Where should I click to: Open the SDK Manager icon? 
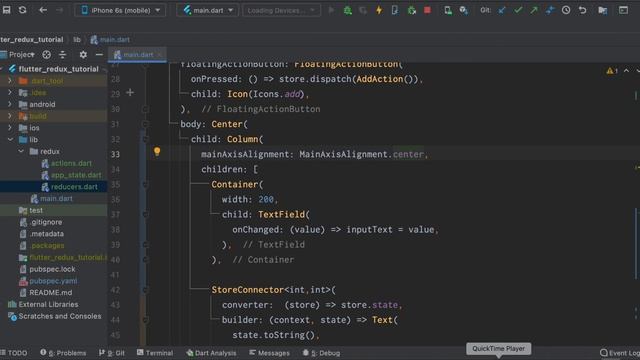pos(463,10)
